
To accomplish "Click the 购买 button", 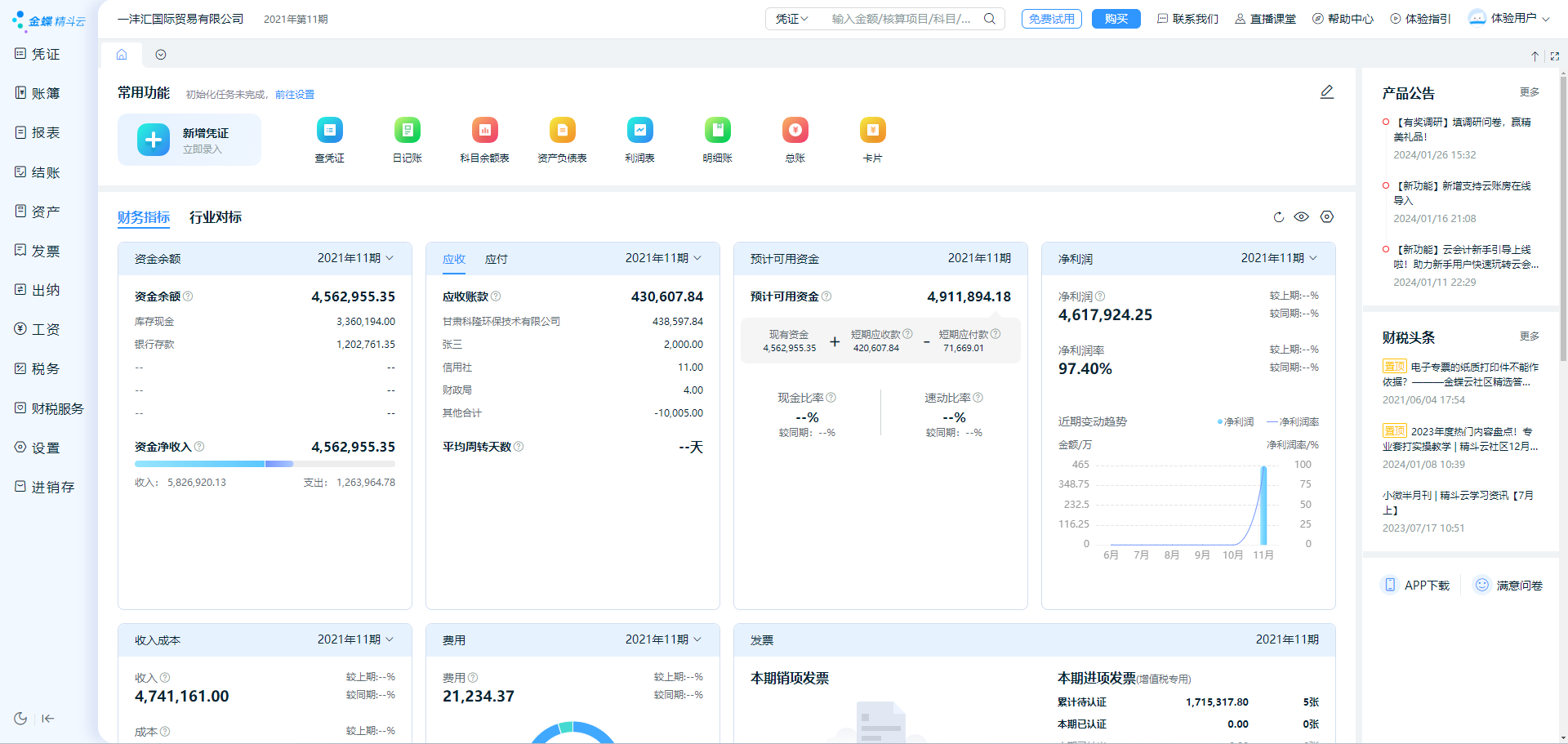I will (1116, 19).
